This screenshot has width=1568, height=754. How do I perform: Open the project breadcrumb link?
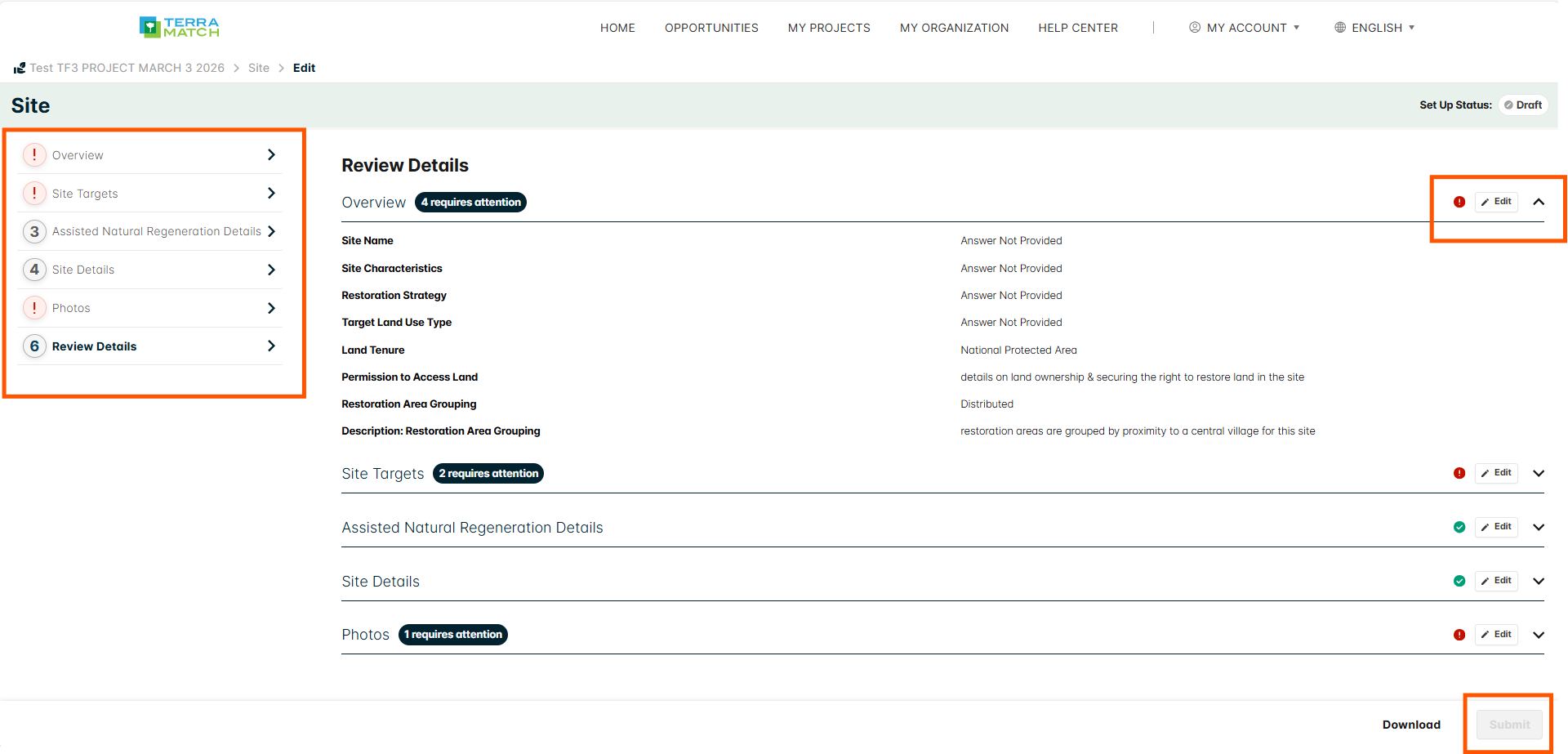pyautogui.click(x=127, y=68)
